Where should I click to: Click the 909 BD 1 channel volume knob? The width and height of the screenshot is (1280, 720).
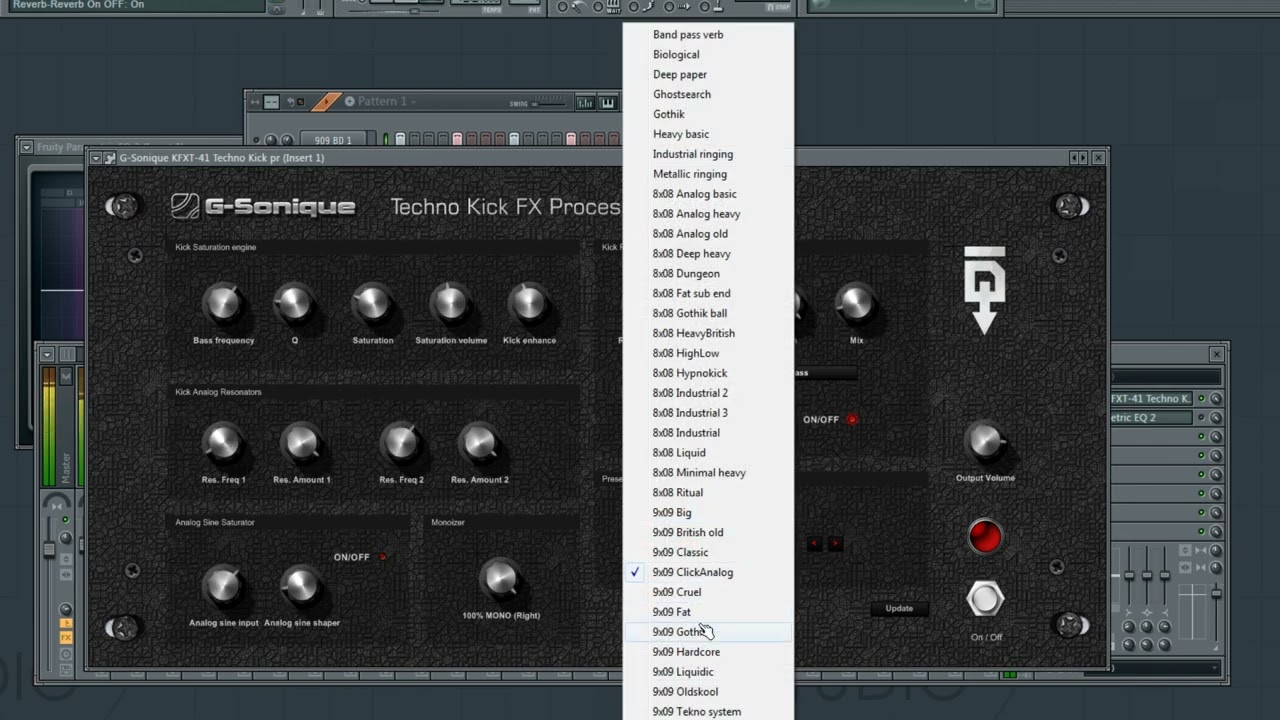tap(287, 140)
